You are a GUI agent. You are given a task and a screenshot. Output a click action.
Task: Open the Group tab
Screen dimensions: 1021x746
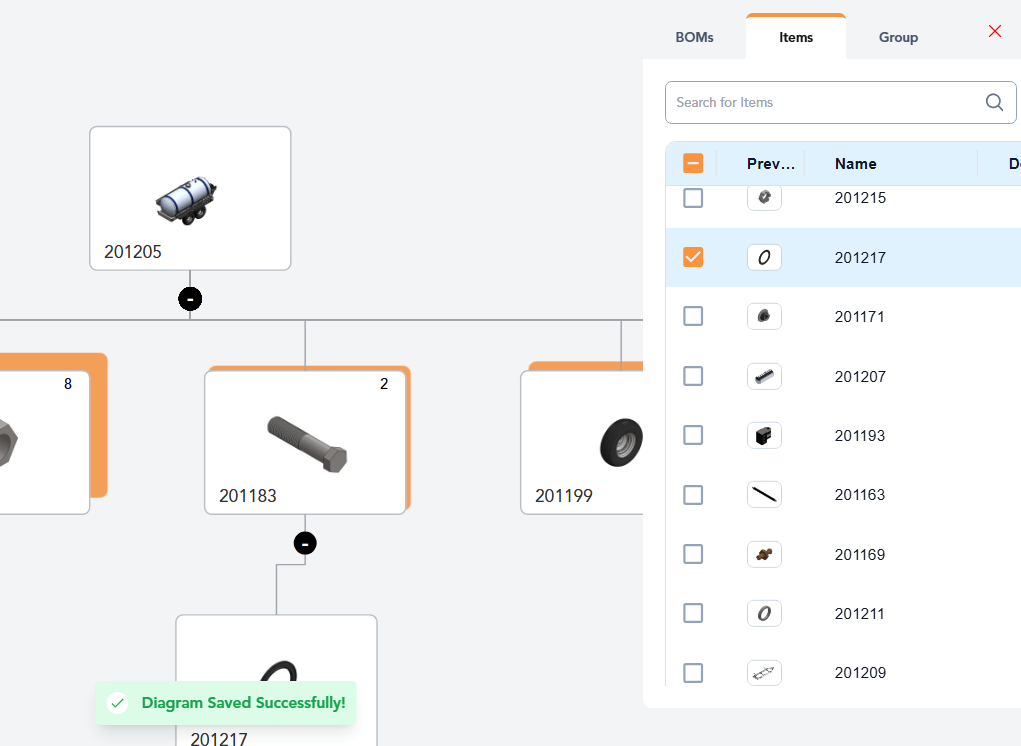898,38
